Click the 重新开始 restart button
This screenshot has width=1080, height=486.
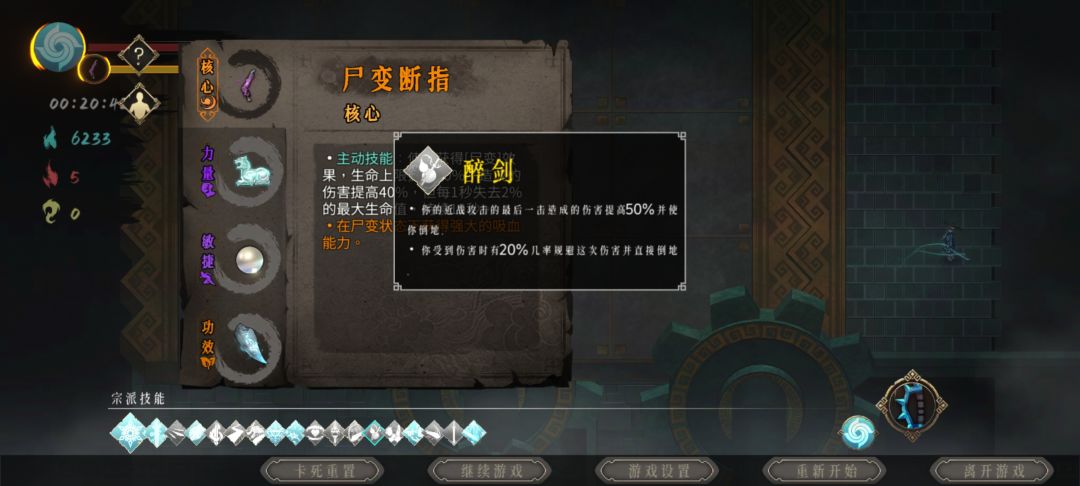[x=824, y=471]
